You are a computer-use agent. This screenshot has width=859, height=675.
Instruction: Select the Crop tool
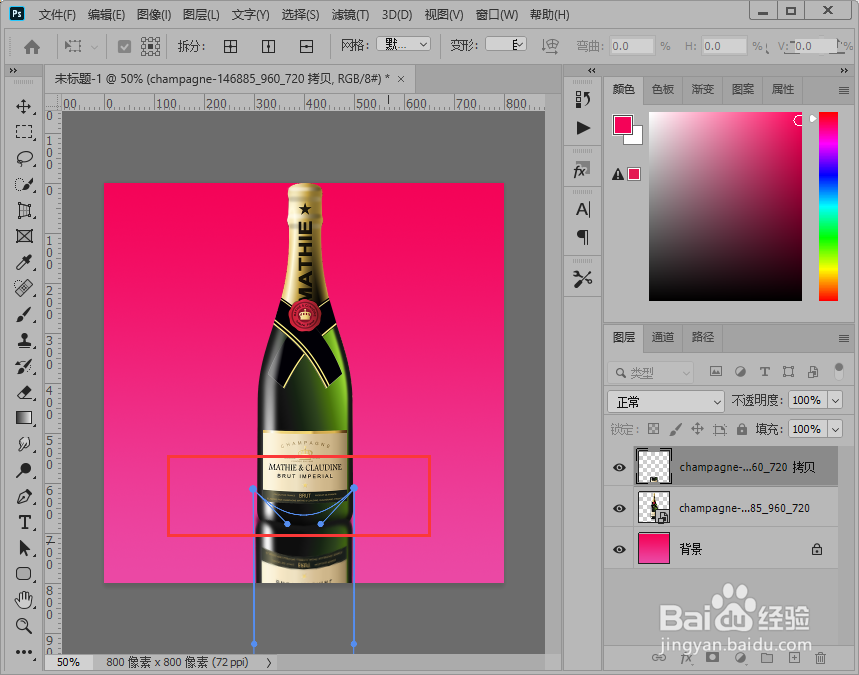coord(24,210)
